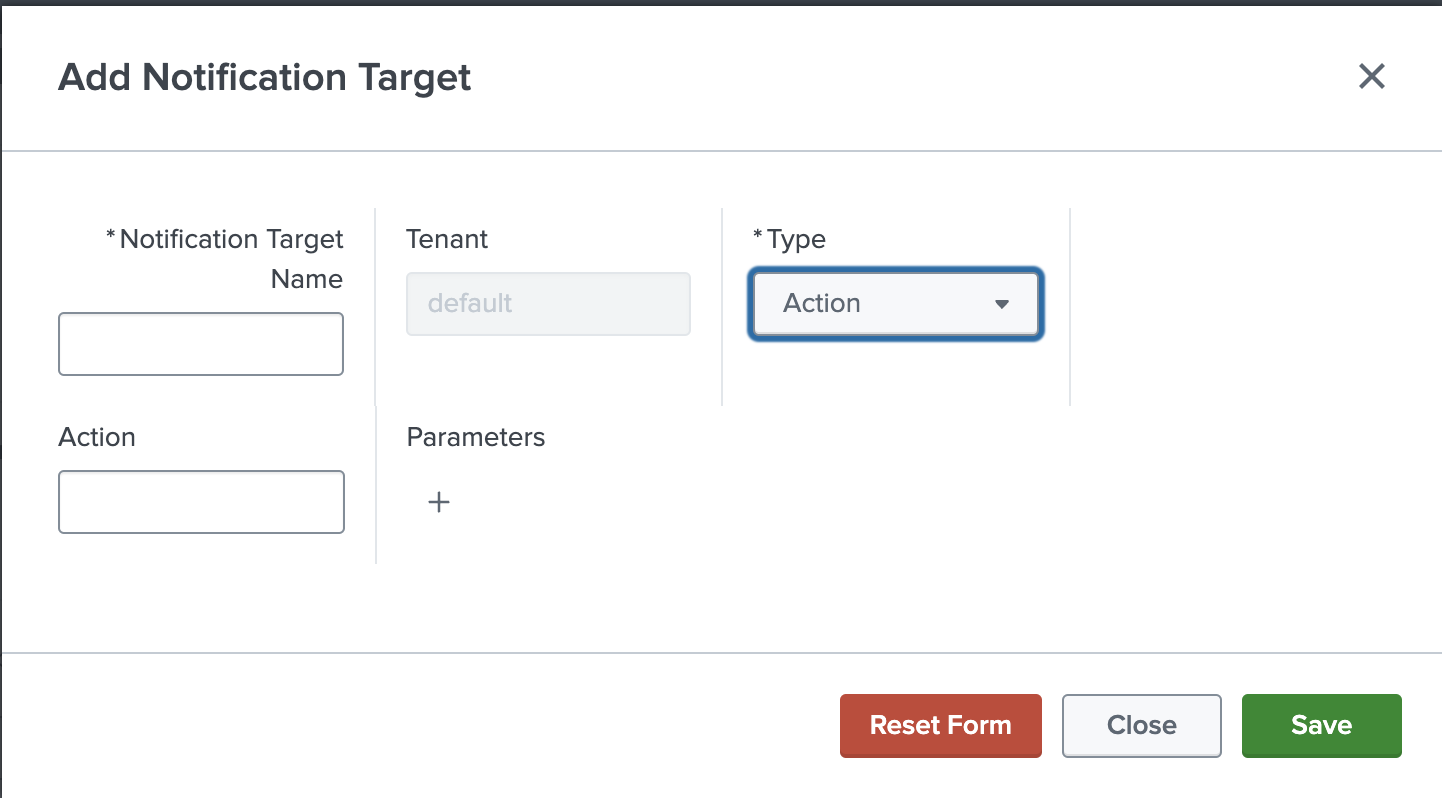
Task: Click the Action field label above the input
Action: (97, 437)
